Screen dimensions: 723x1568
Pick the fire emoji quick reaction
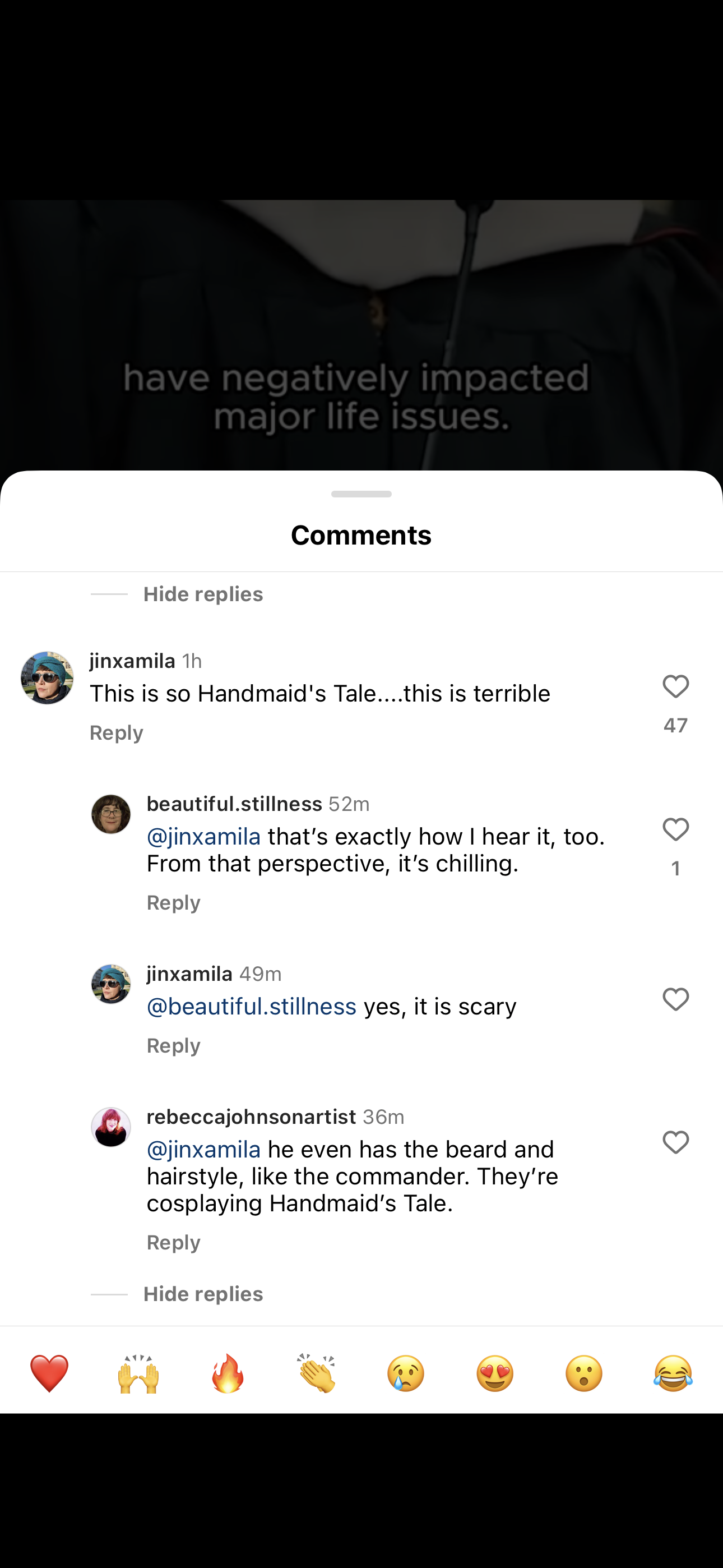228,1373
